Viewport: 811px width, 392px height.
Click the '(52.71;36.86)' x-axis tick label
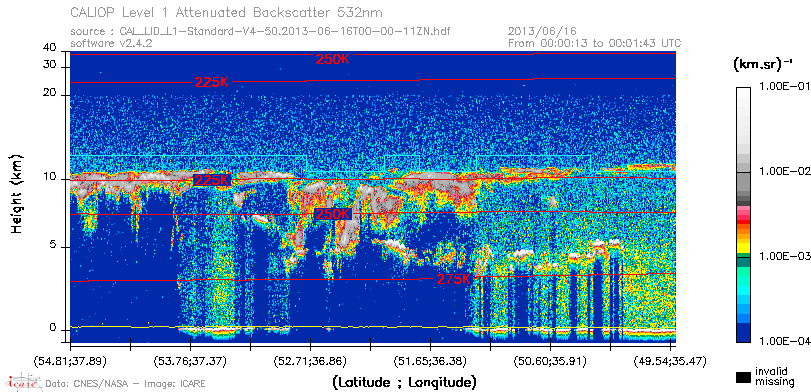(x=311, y=360)
